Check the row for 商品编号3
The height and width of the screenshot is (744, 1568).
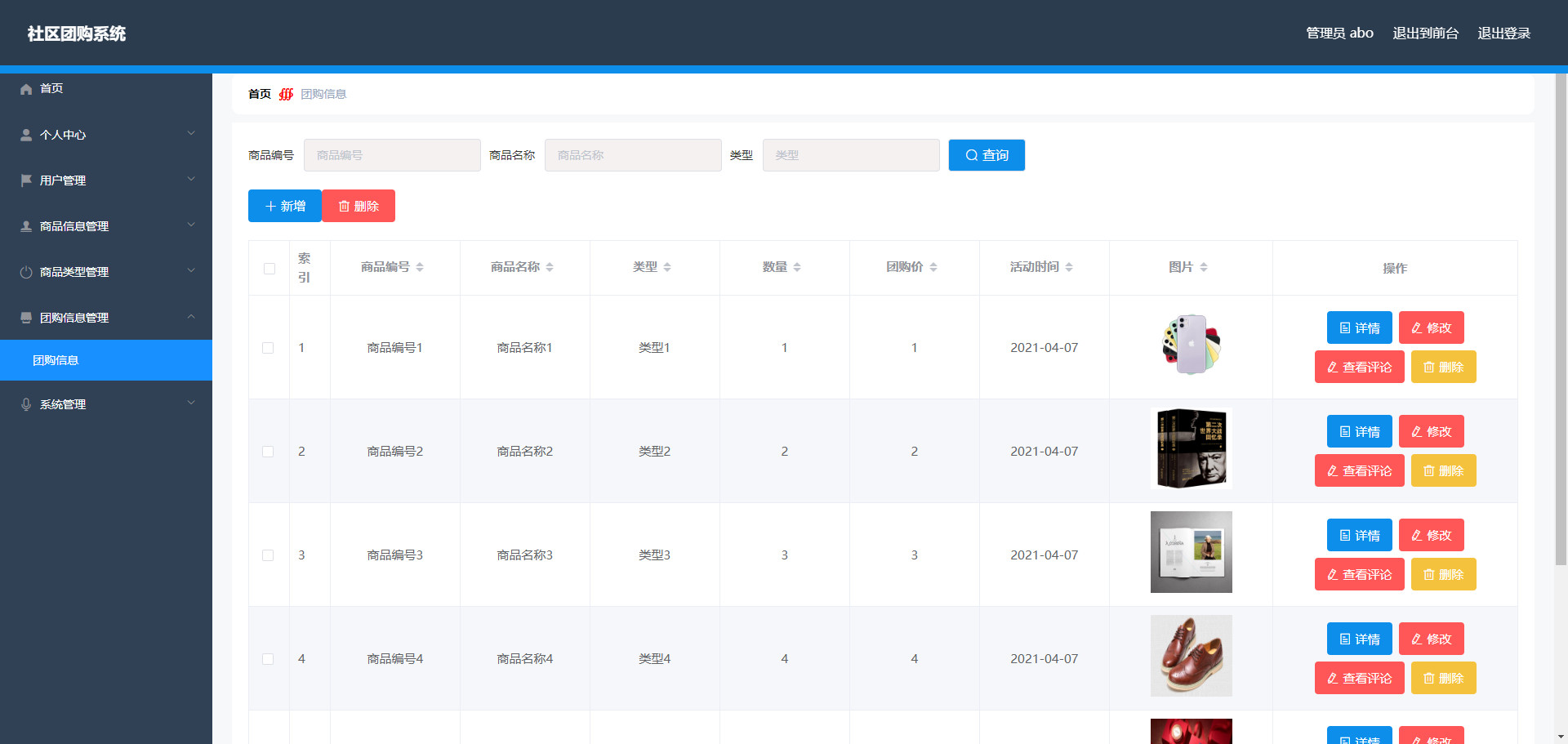[x=268, y=555]
